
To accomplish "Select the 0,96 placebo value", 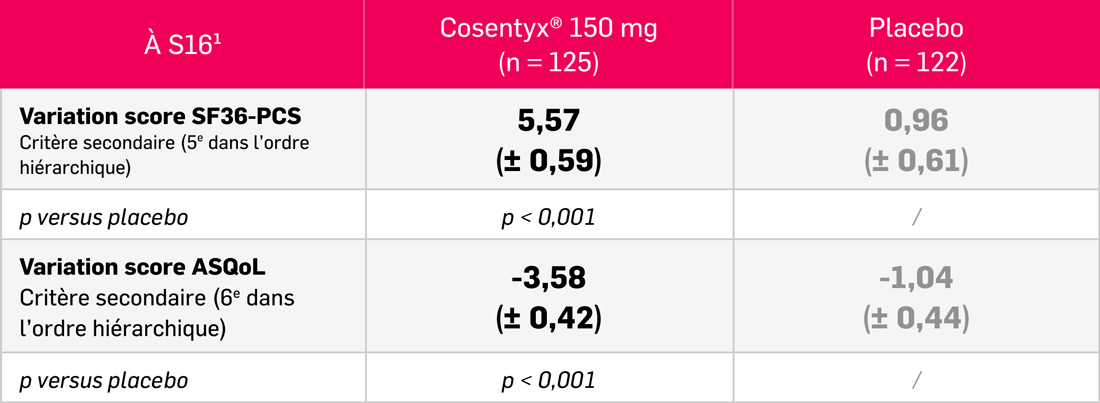I will (x=915, y=122).
